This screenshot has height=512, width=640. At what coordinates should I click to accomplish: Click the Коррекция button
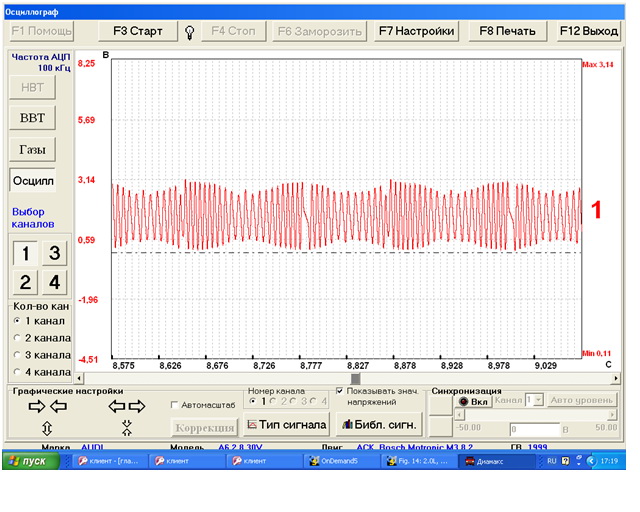click(204, 428)
